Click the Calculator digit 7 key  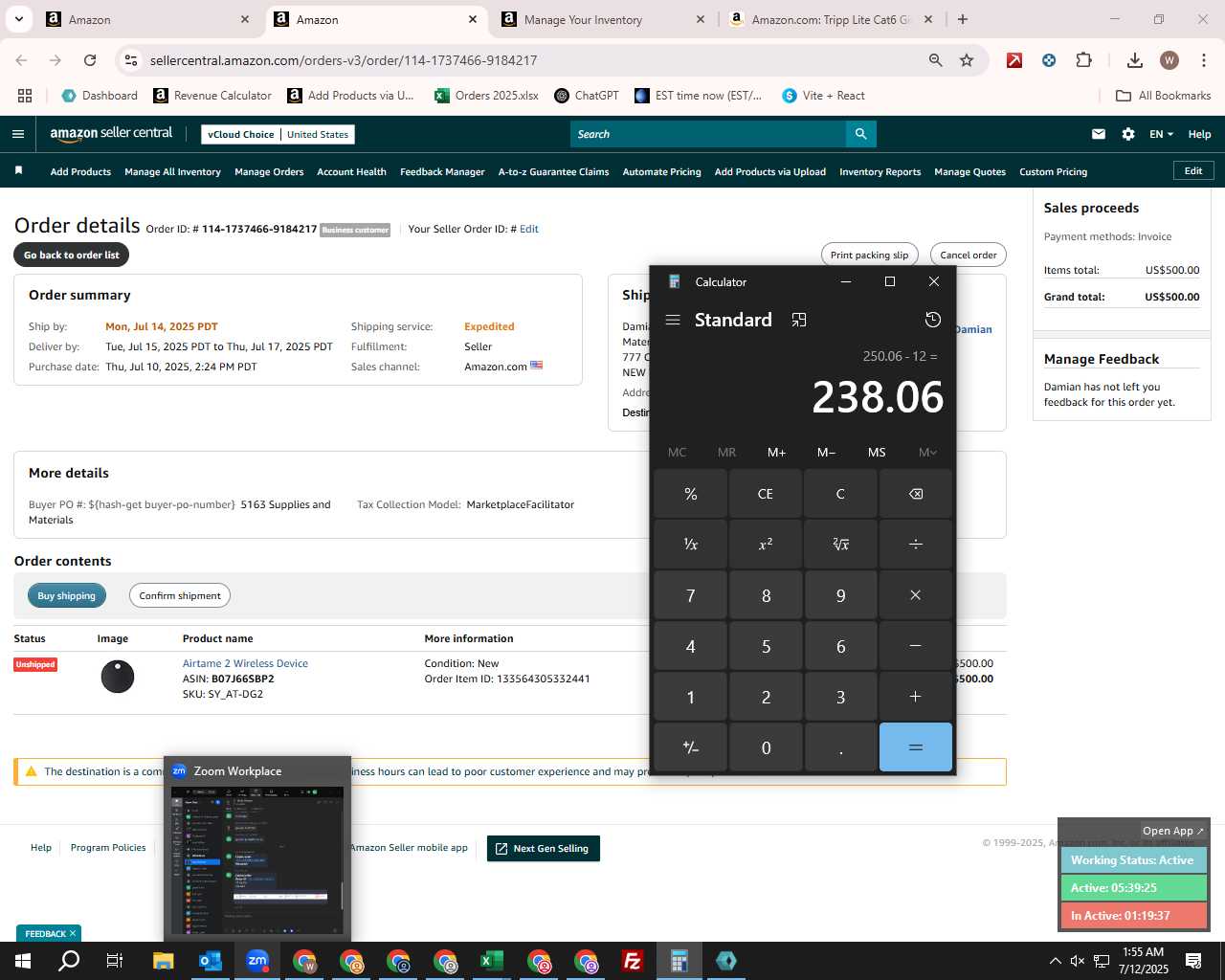click(x=690, y=595)
